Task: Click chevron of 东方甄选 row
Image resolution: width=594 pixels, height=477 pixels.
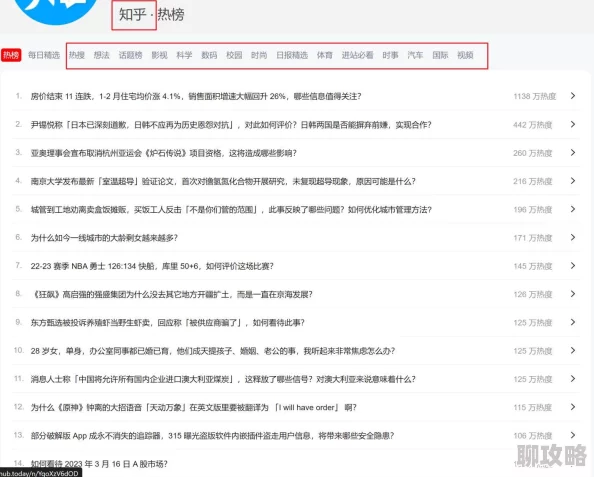Action: 573,322
